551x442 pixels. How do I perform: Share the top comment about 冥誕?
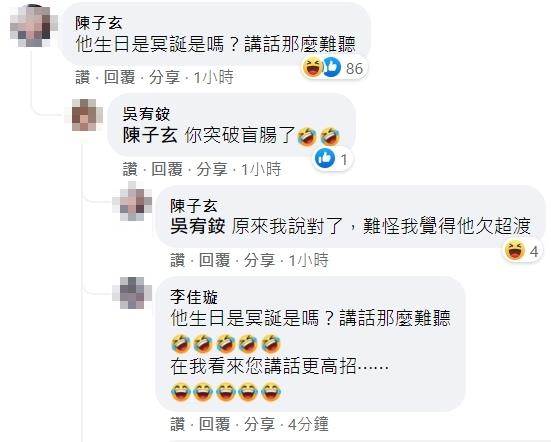(164, 77)
